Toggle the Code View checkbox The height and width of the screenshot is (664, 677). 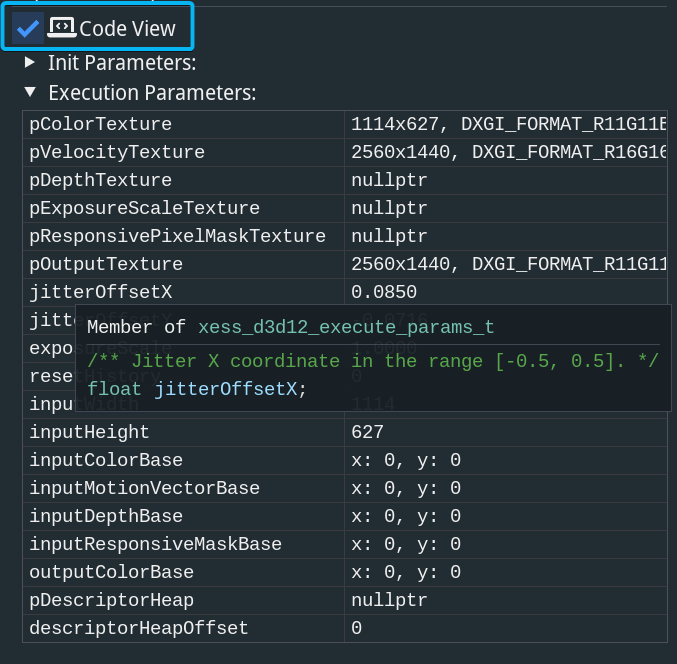click(28, 28)
